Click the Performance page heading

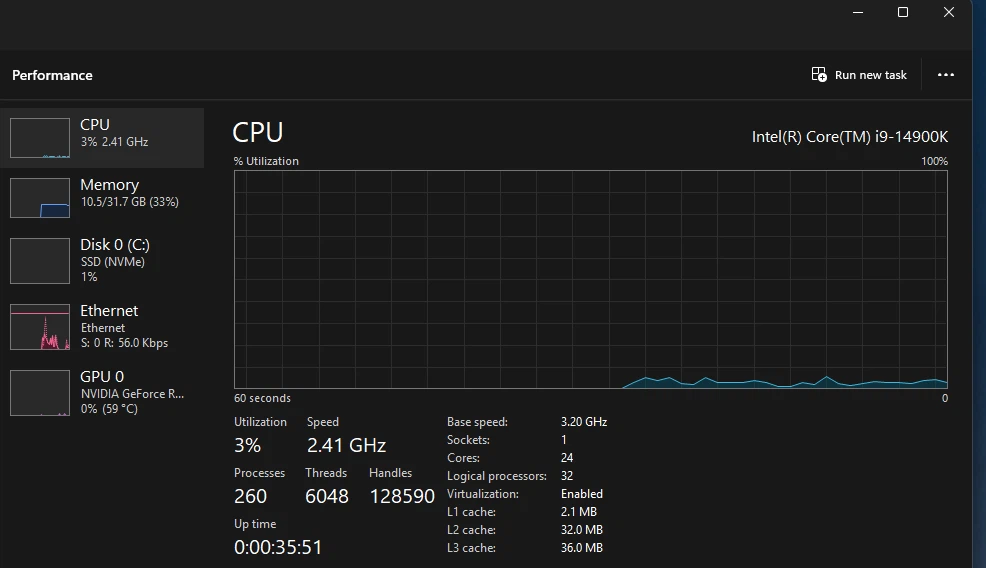(x=52, y=75)
